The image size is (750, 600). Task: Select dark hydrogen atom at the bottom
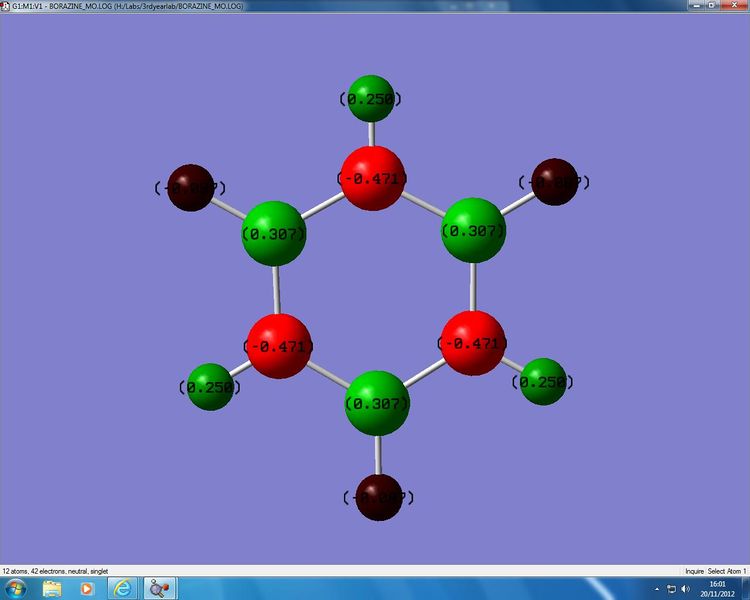tap(379, 498)
